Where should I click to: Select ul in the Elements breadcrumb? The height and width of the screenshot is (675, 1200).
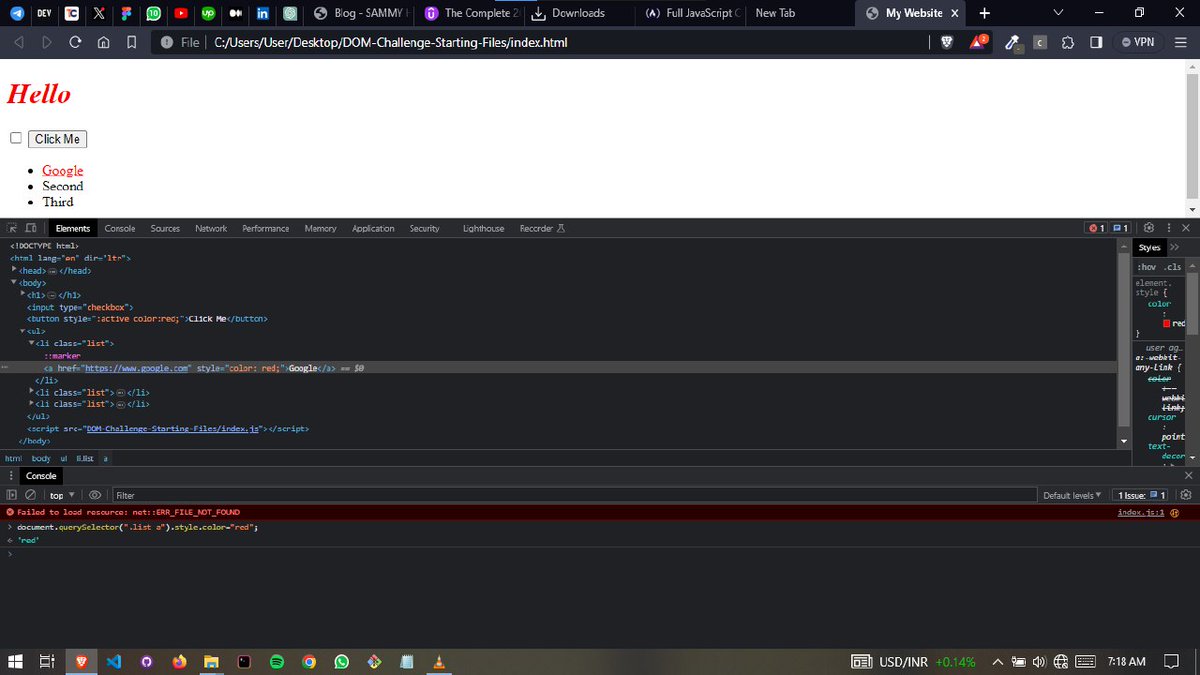(x=64, y=458)
